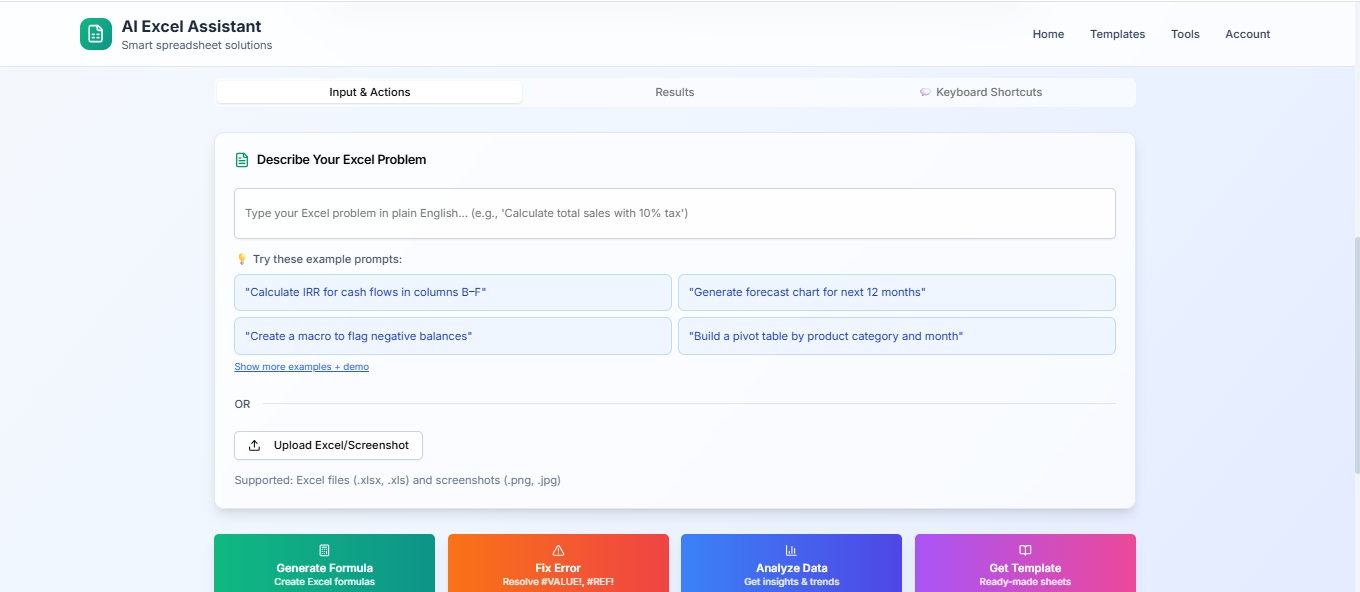Select the Input & Actions tab
Screen dimensions: 1360x592
click(369, 92)
